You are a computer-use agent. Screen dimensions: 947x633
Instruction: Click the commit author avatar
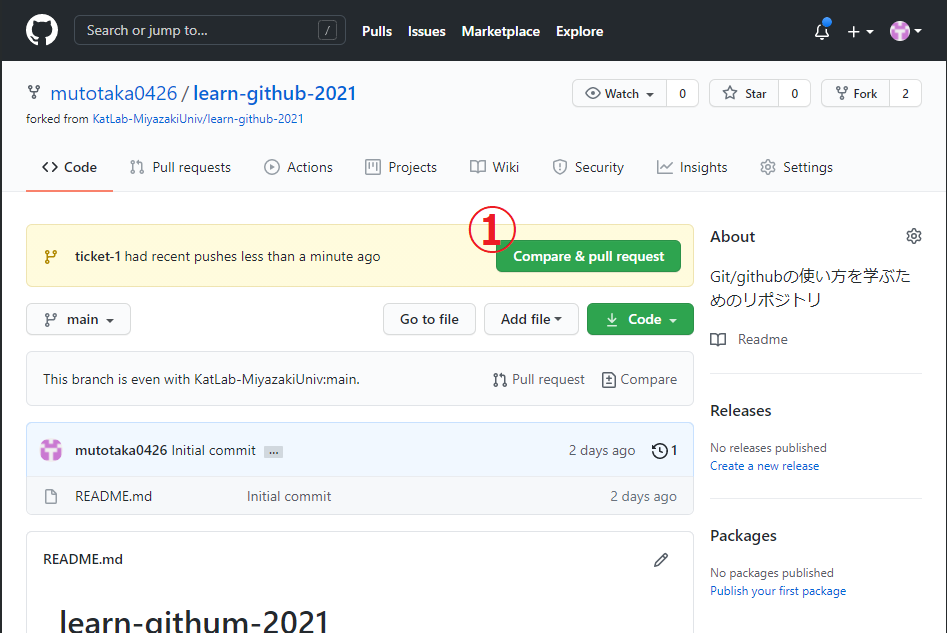coord(51,450)
